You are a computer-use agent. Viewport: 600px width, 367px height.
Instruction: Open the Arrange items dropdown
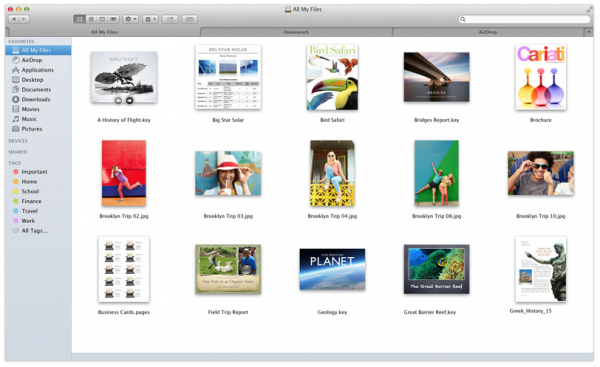(150, 19)
